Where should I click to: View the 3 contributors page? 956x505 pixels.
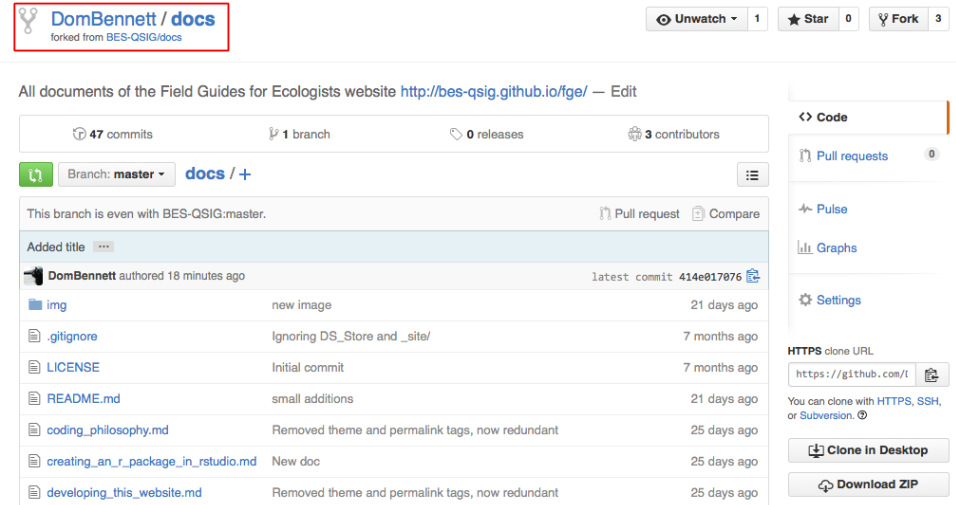[674, 134]
